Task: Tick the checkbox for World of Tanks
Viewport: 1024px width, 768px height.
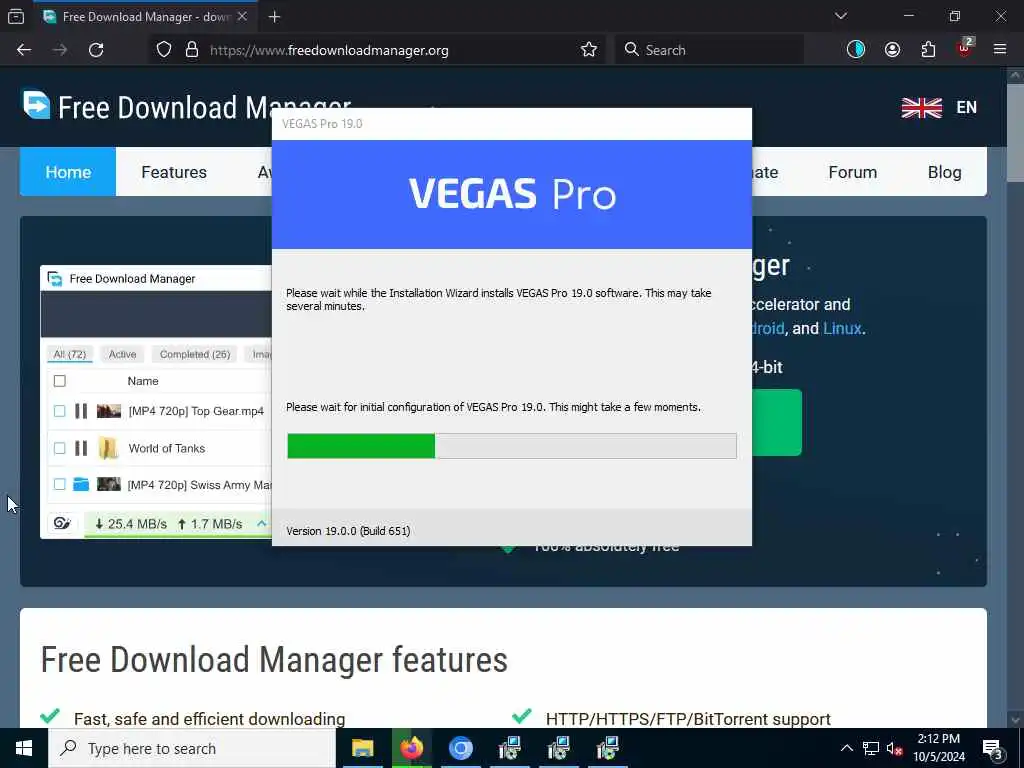Action: pyautogui.click(x=59, y=448)
